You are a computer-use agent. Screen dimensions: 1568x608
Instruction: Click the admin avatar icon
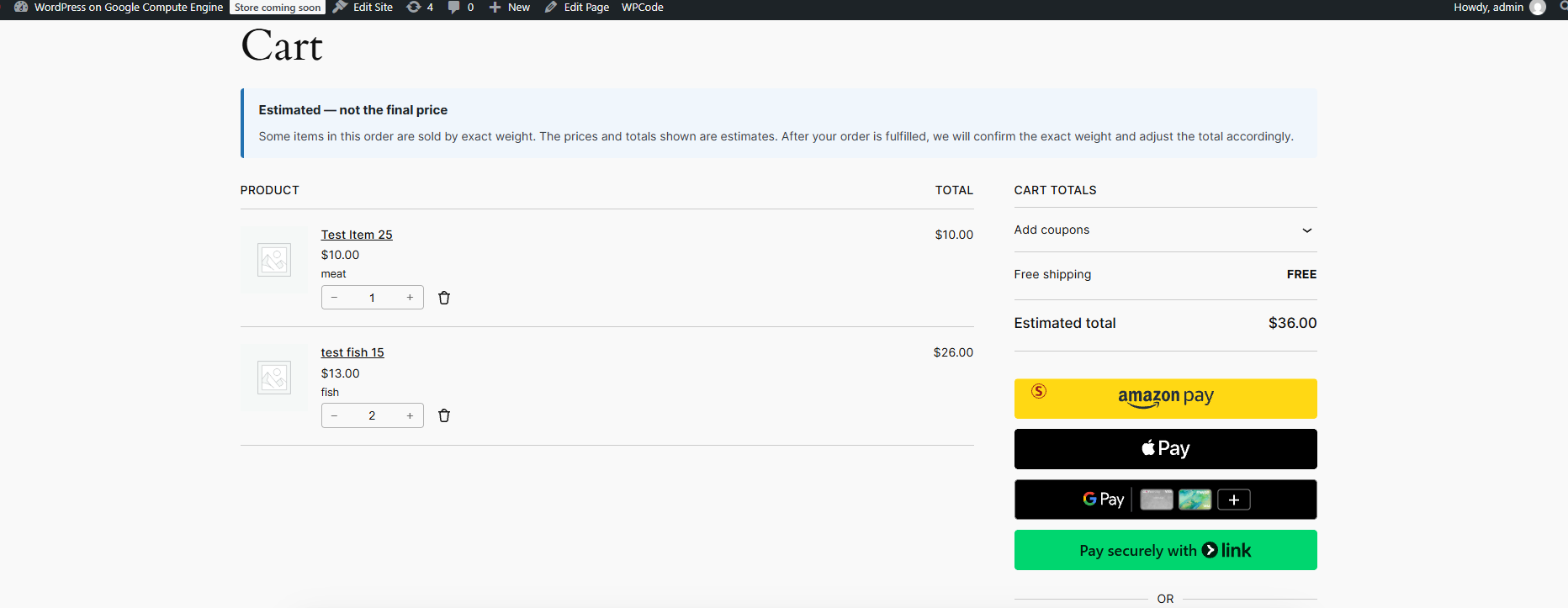1538,8
